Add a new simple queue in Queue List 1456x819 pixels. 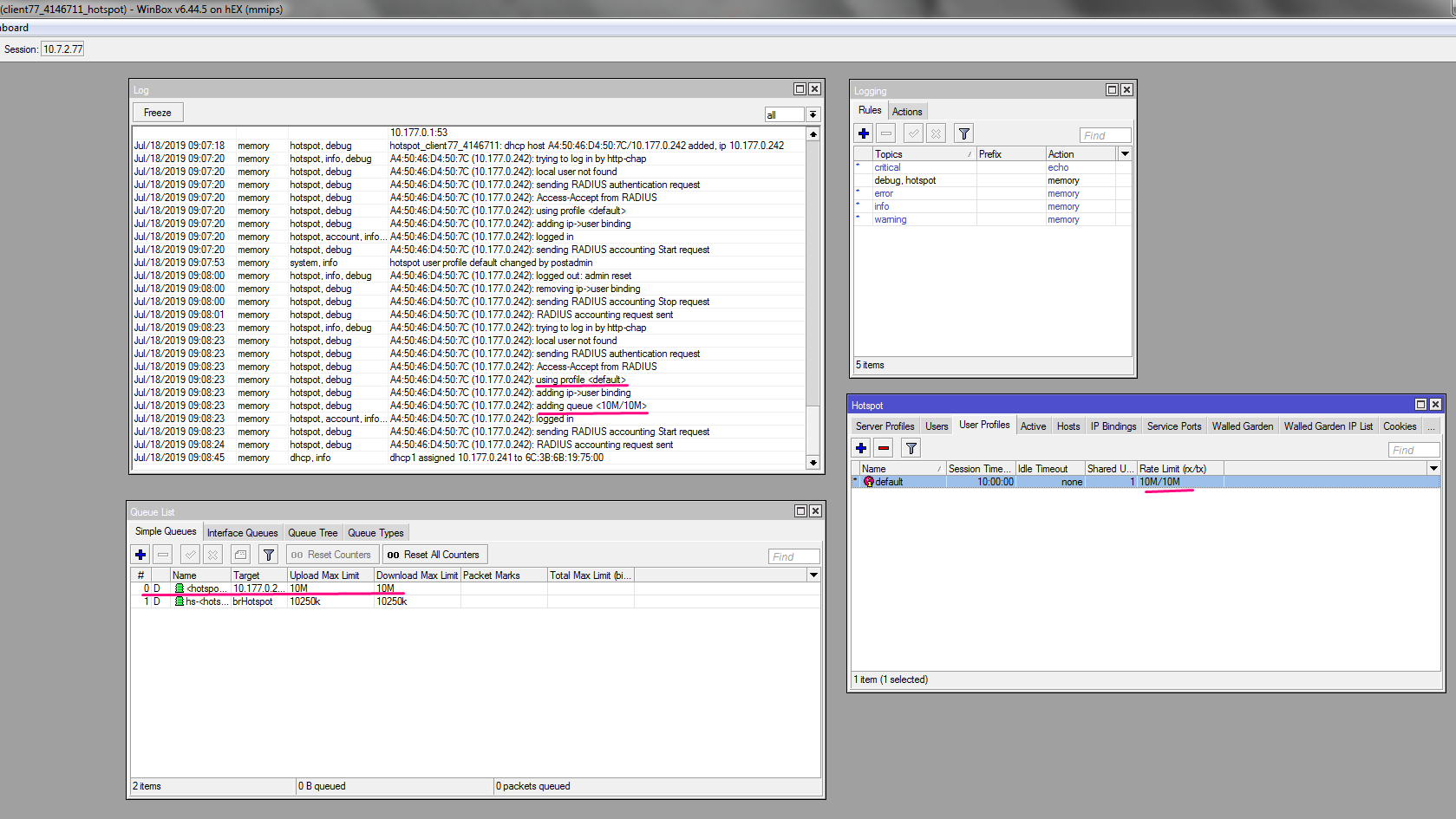pos(140,555)
